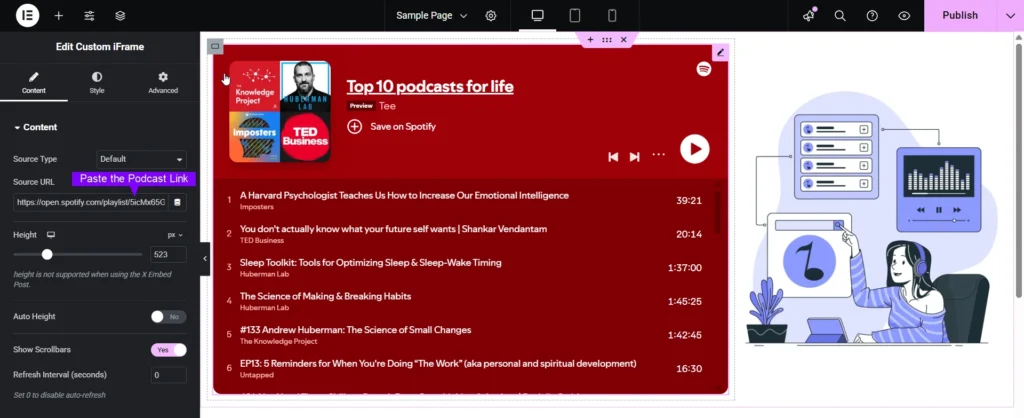Viewport: 1024px width, 418px height.
Task: Open Top 10 podcasts for life link
Action: (x=430, y=87)
